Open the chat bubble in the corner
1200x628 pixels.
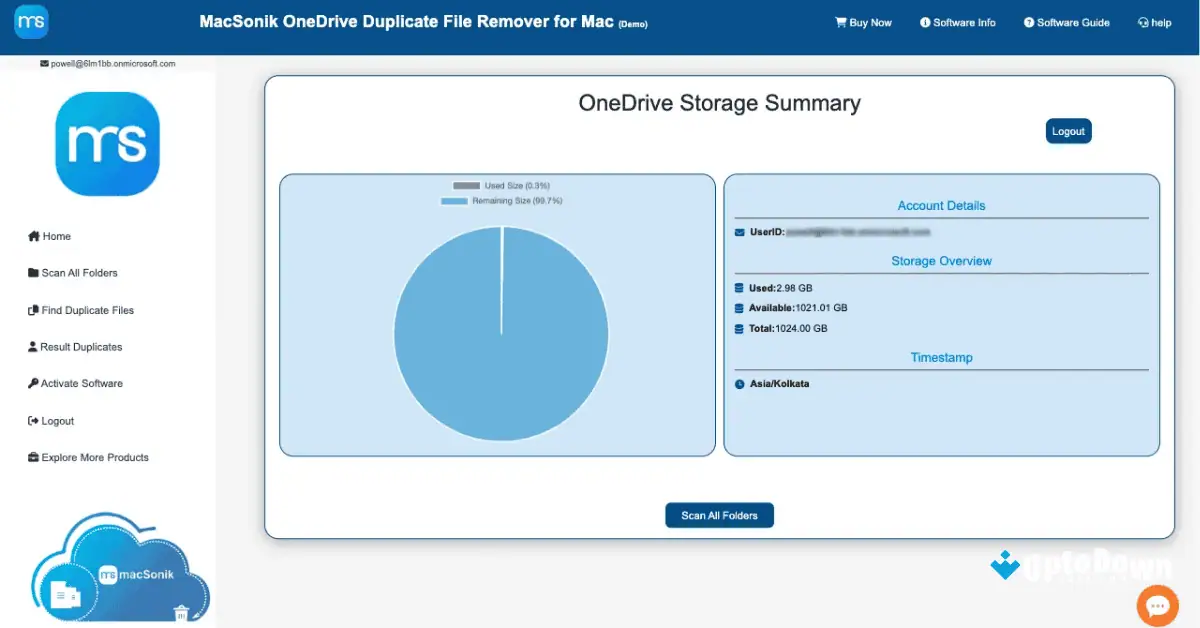coord(1157,605)
